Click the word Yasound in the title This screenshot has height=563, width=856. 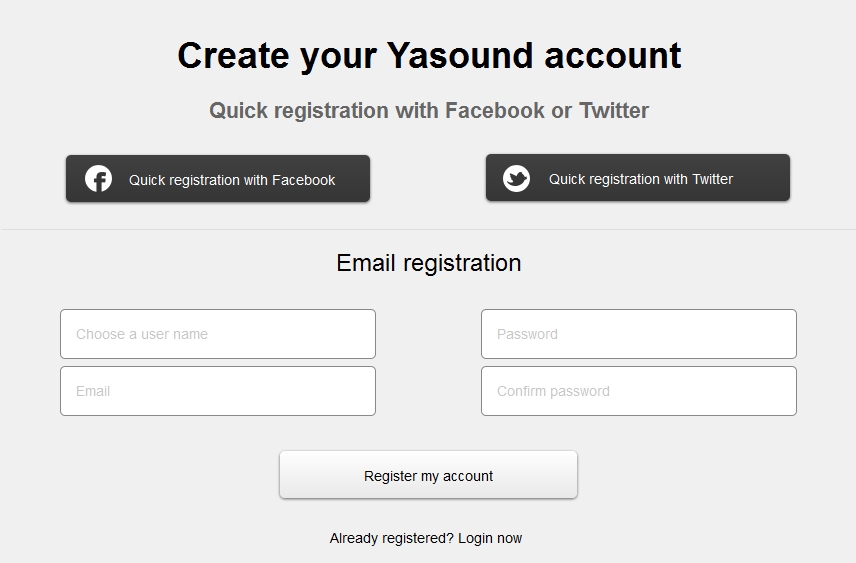pyautogui.click(x=460, y=55)
